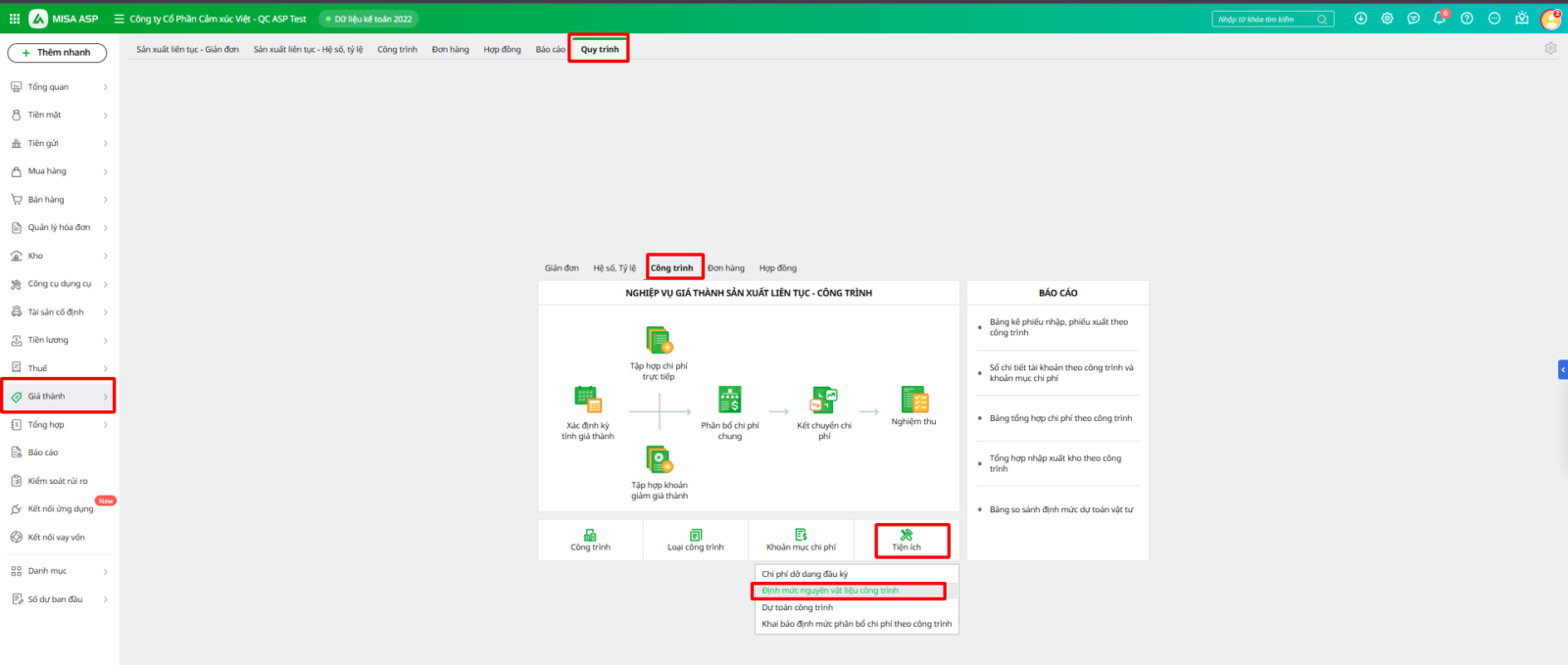Open Tập hợp chi phí trực tiếp icon
This screenshot has width=1568, height=665.
pos(659,341)
